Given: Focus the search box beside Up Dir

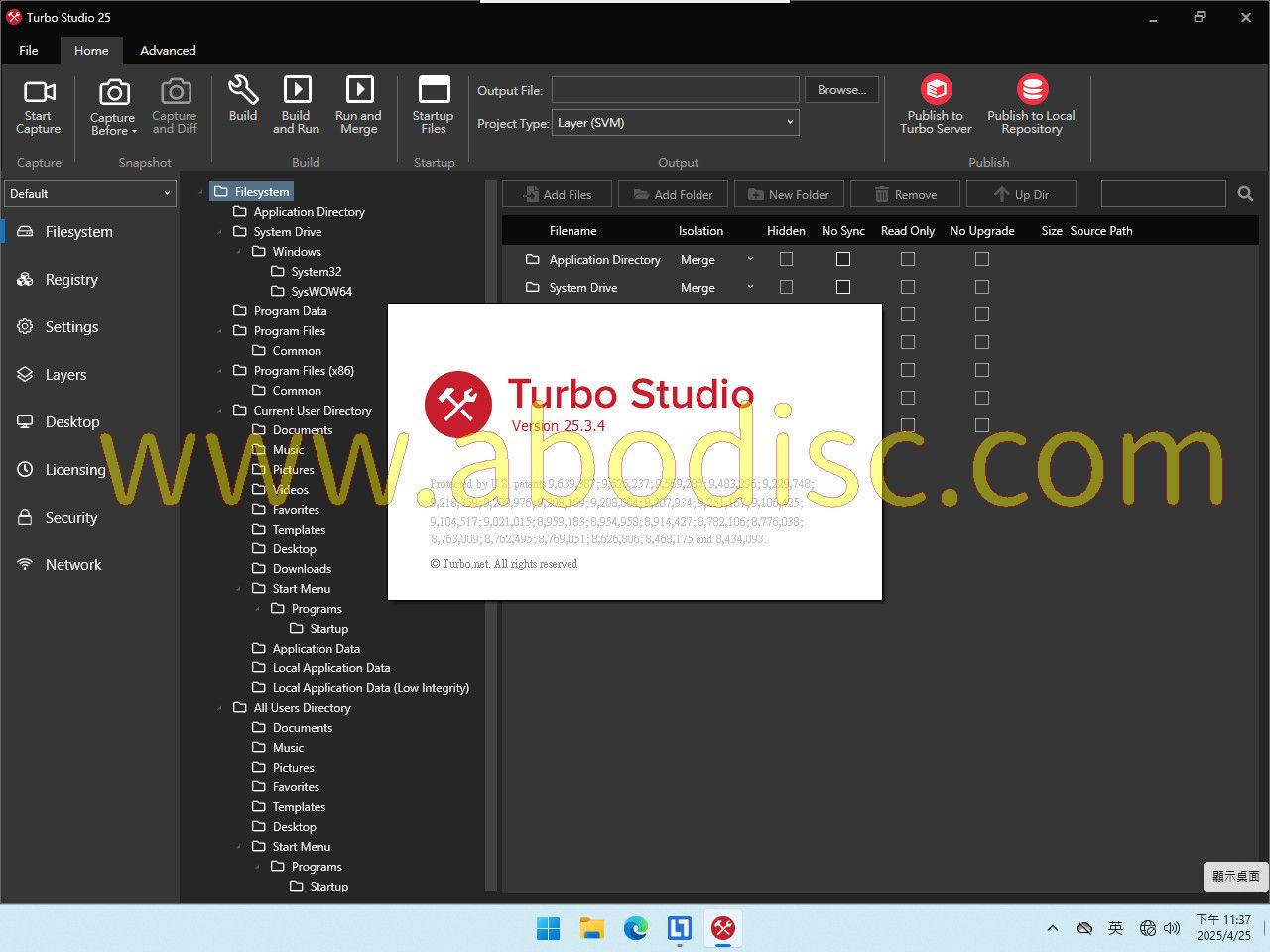Looking at the screenshot, I should (x=1164, y=194).
